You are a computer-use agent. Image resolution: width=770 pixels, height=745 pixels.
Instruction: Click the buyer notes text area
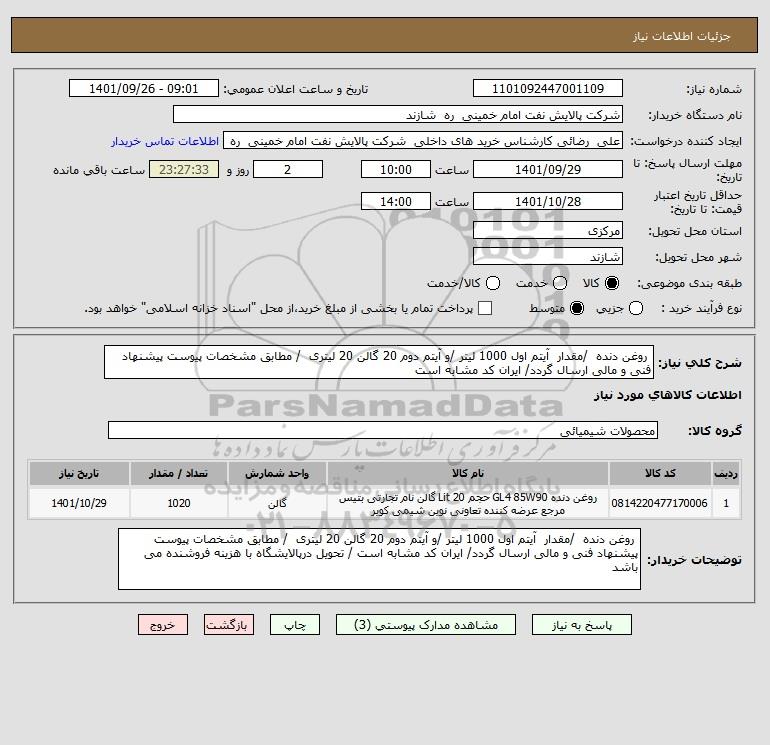click(379, 559)
